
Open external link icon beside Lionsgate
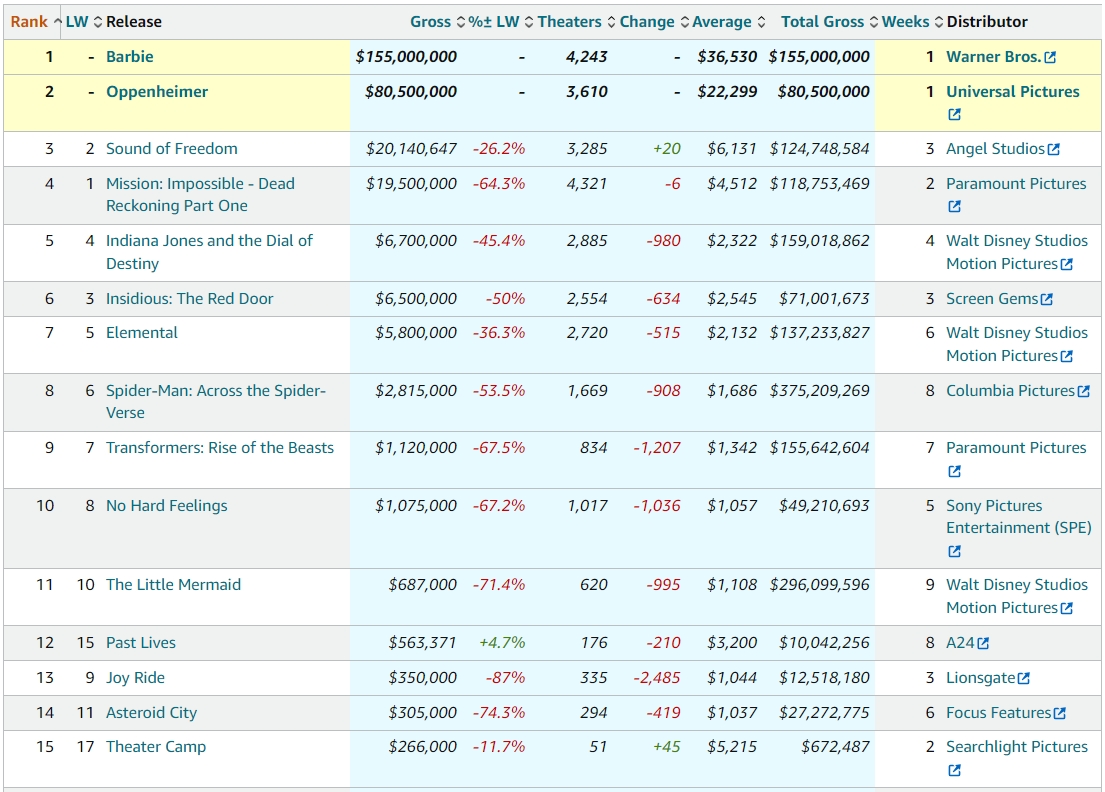tap(1024, 679)
